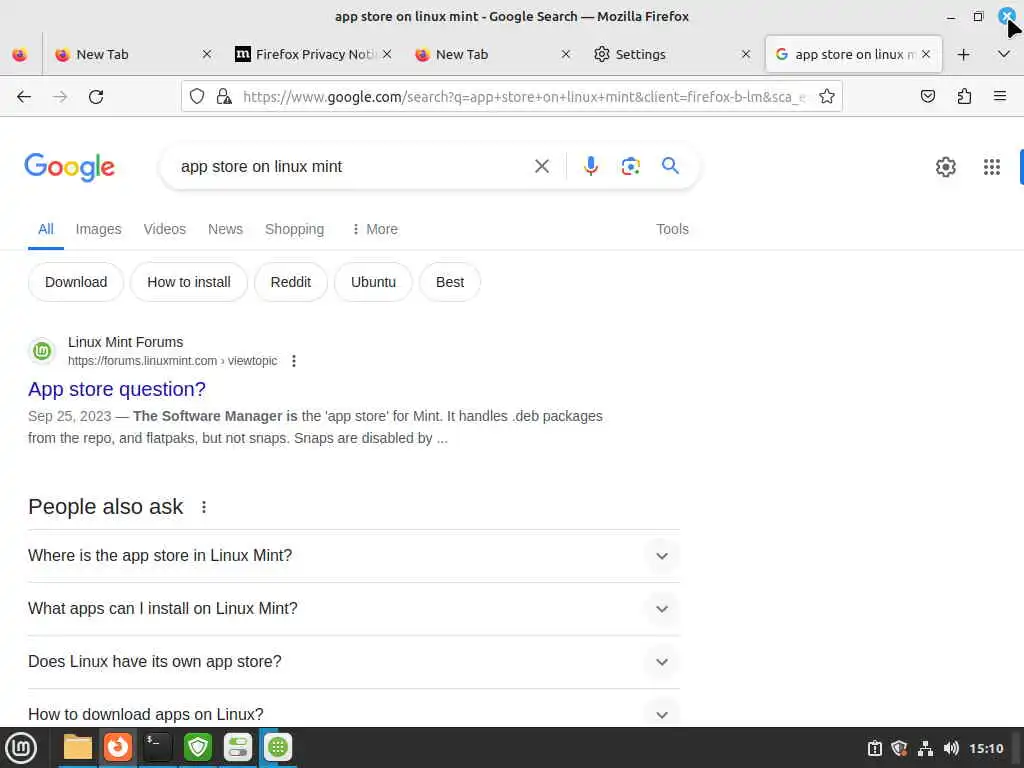The image size is (1024, 768).
Task: Open Terminal from the taskbar
Action: click(x=157, y=747)
